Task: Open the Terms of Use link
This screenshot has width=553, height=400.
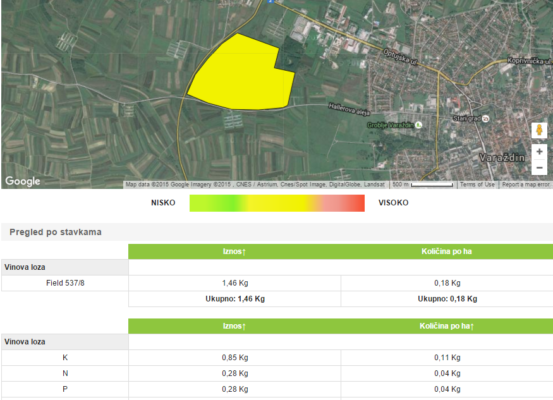Action: [x=477, y=184]
